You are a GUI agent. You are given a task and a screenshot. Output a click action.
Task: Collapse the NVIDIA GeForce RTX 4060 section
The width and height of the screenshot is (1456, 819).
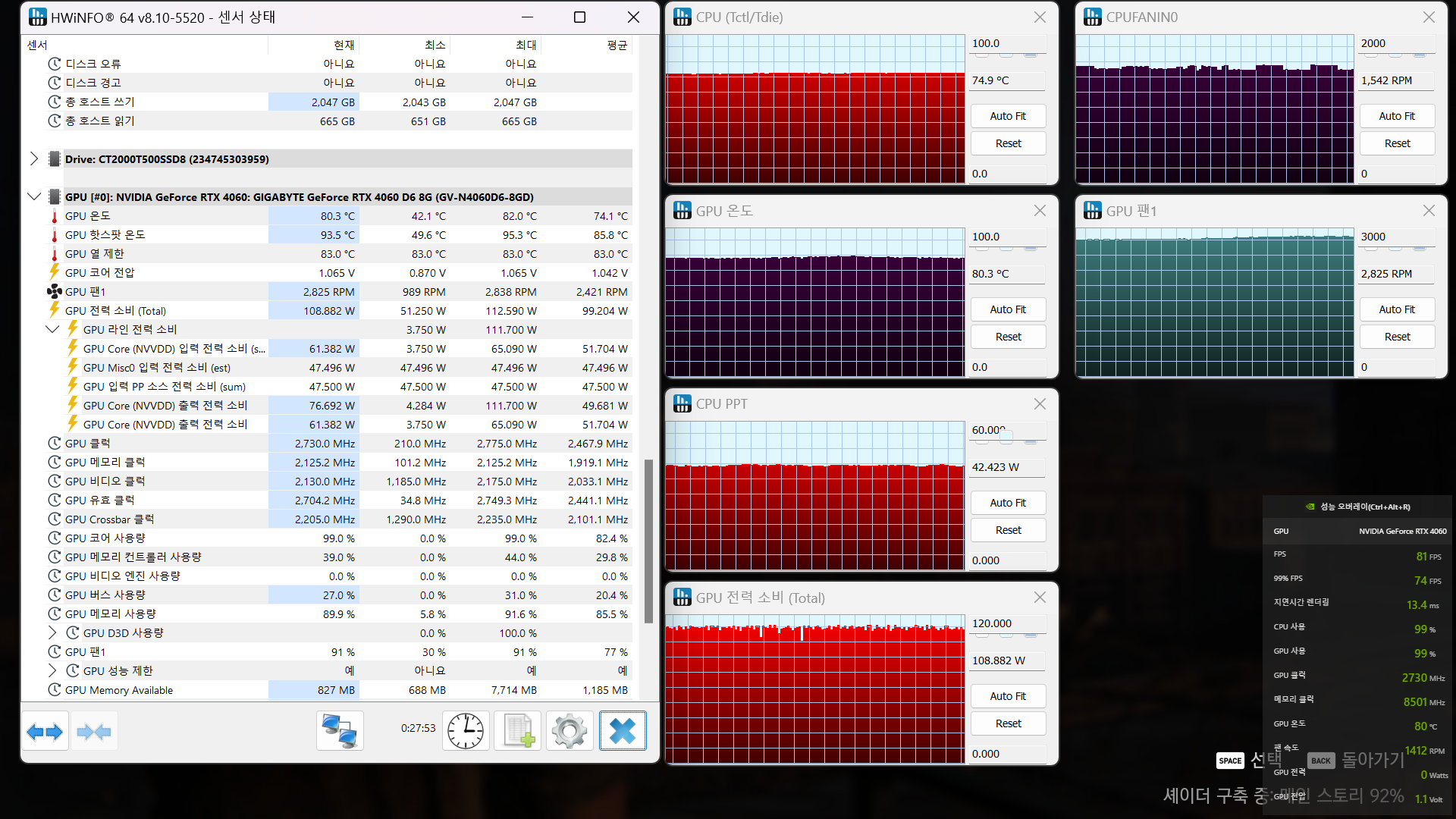[34, 197]
